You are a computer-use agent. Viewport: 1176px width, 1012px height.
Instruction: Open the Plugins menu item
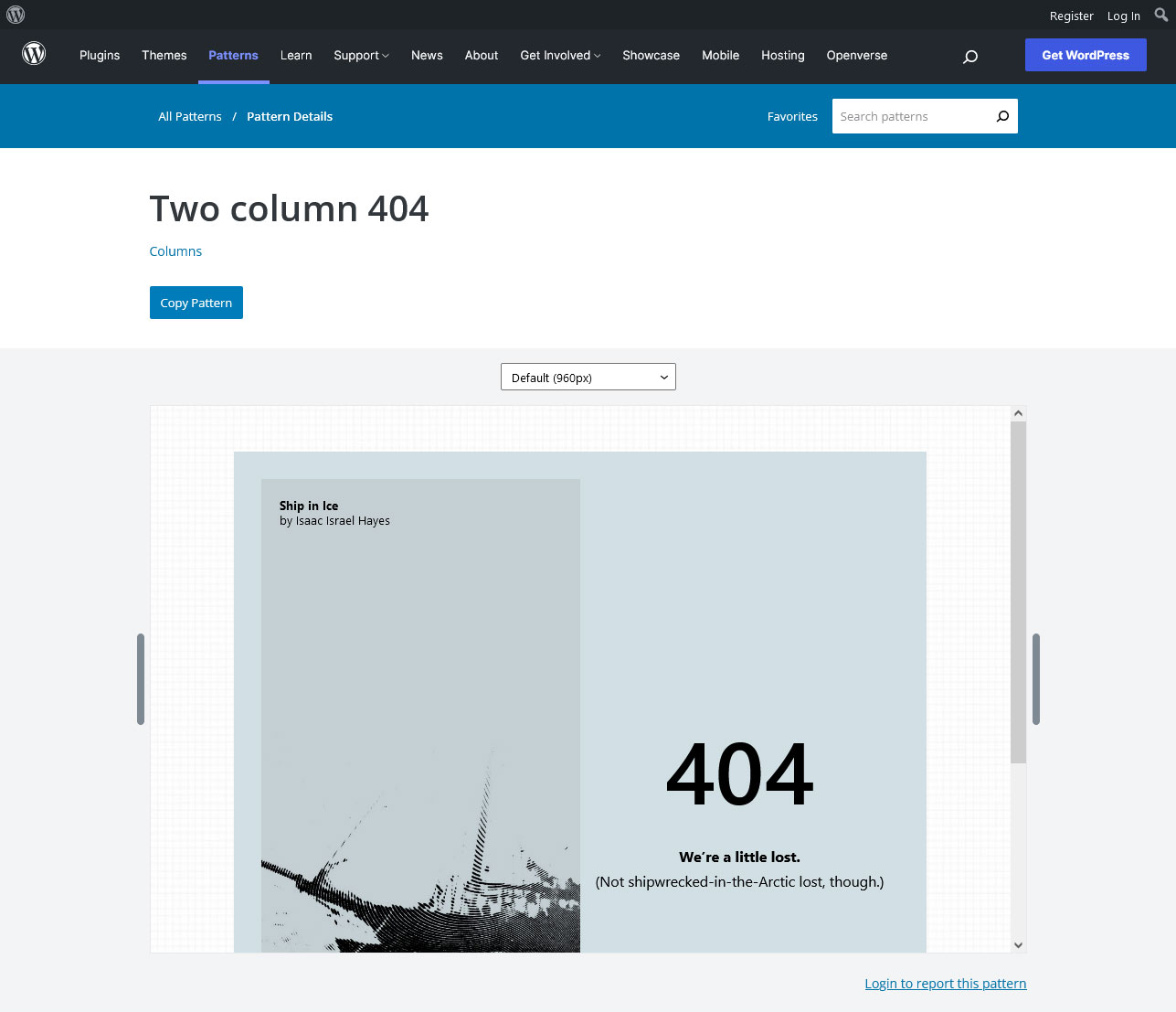click(100, 55)
